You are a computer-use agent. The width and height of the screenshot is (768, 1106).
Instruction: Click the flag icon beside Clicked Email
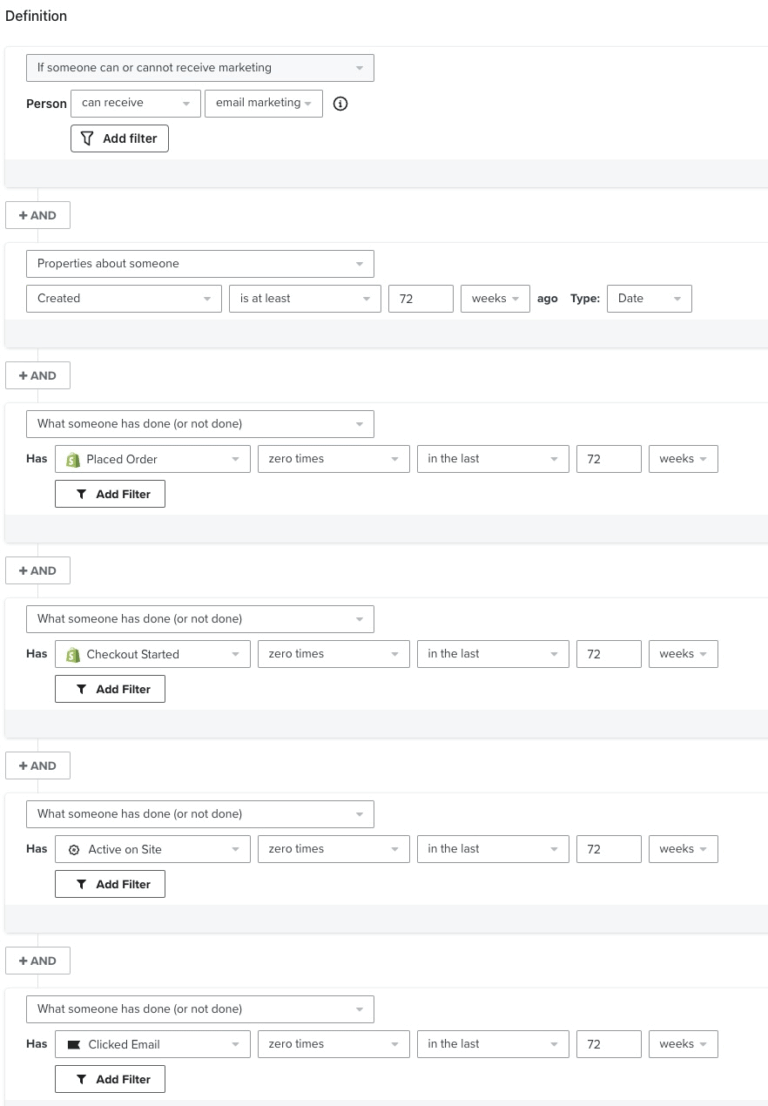[x=72, y=1044]
